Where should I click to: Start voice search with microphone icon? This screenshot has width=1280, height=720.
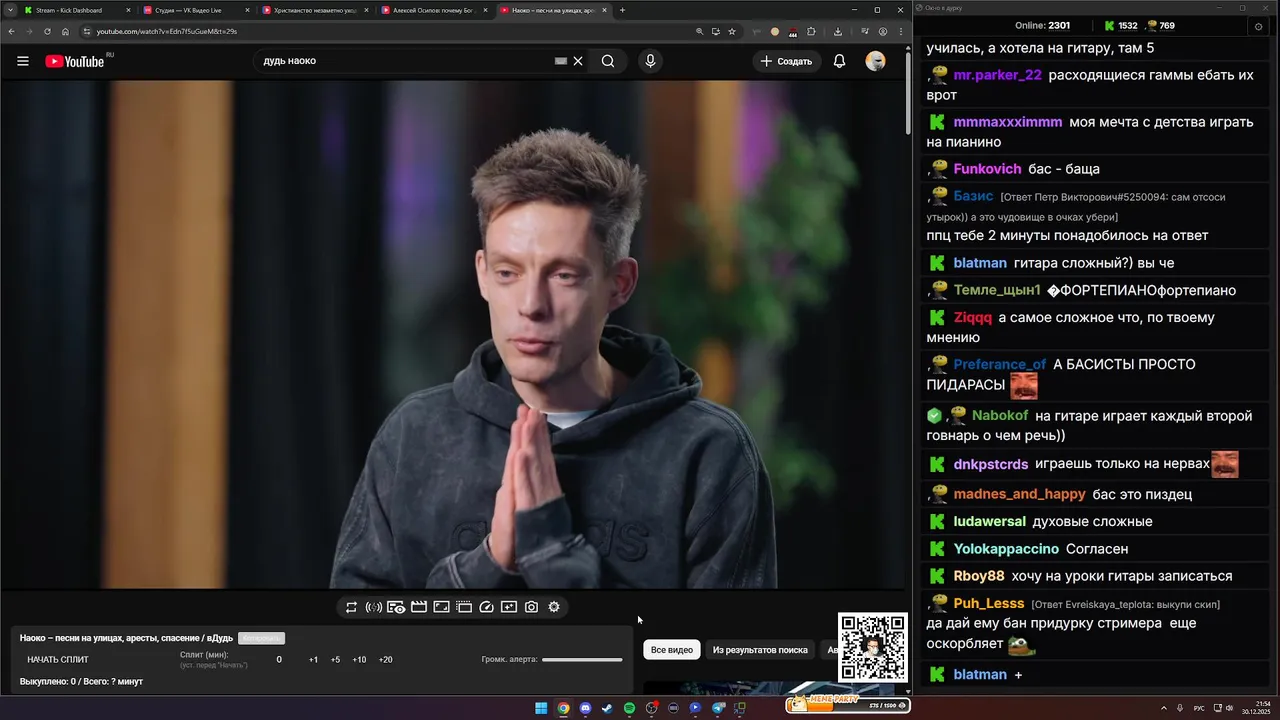click(650, 61)
